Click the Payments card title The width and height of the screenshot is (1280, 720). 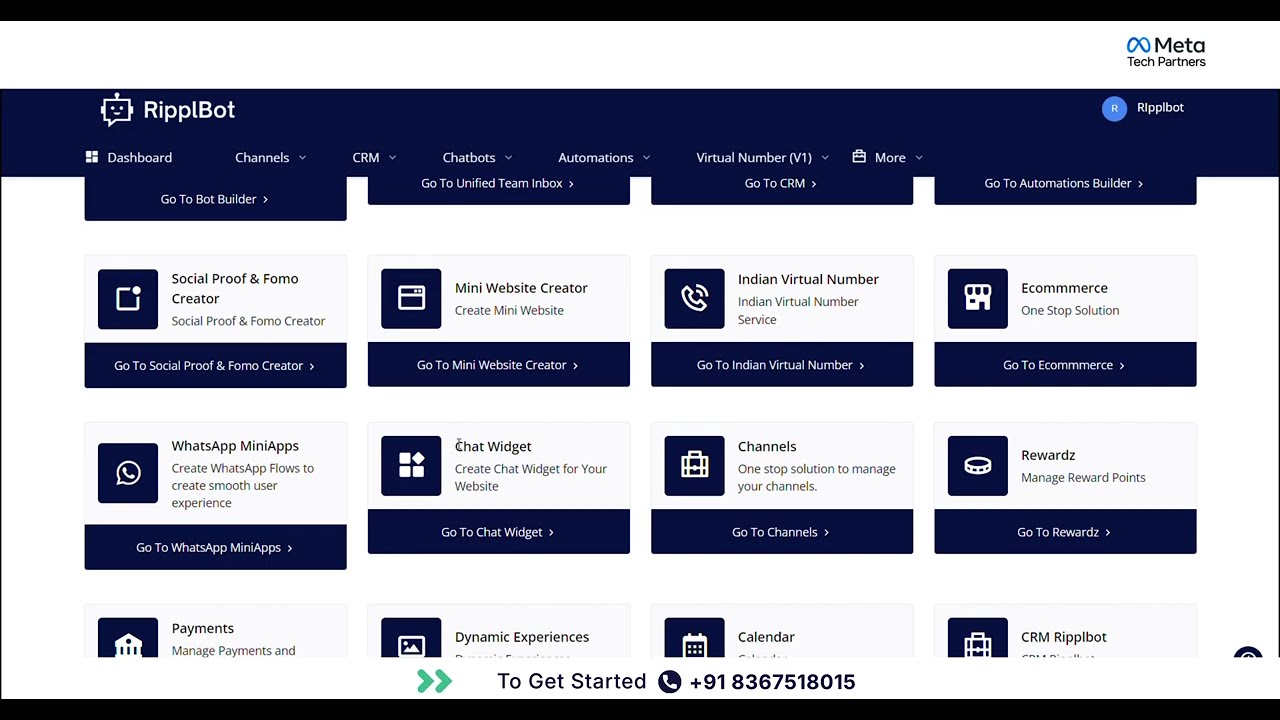click(202, 628)
